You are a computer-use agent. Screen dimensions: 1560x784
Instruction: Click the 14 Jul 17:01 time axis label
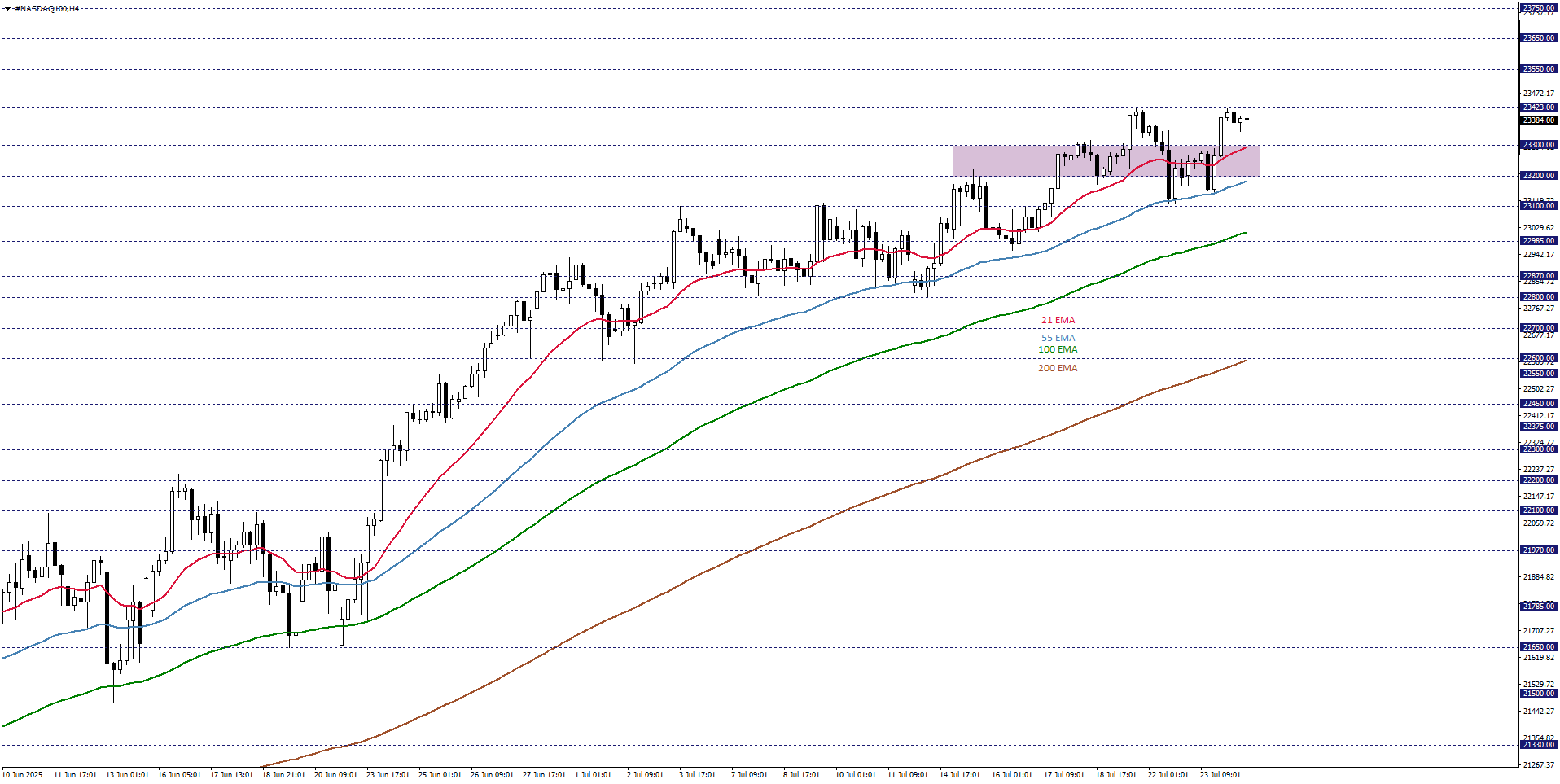[x=961, y=775]
